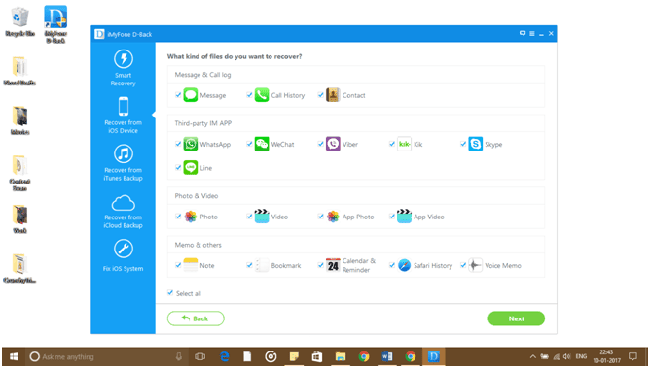Toggle the App Video checkbox

coord(392,216)
